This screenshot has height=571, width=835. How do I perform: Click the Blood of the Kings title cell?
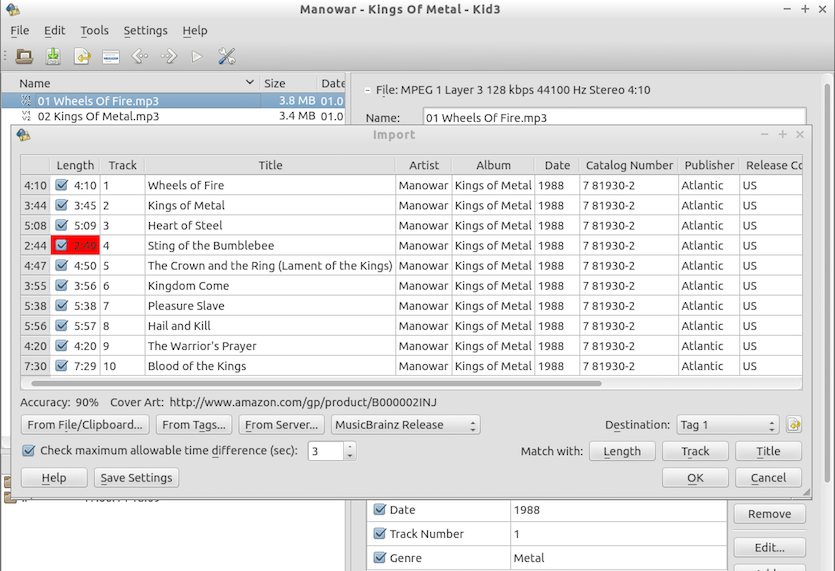[270, 366]
